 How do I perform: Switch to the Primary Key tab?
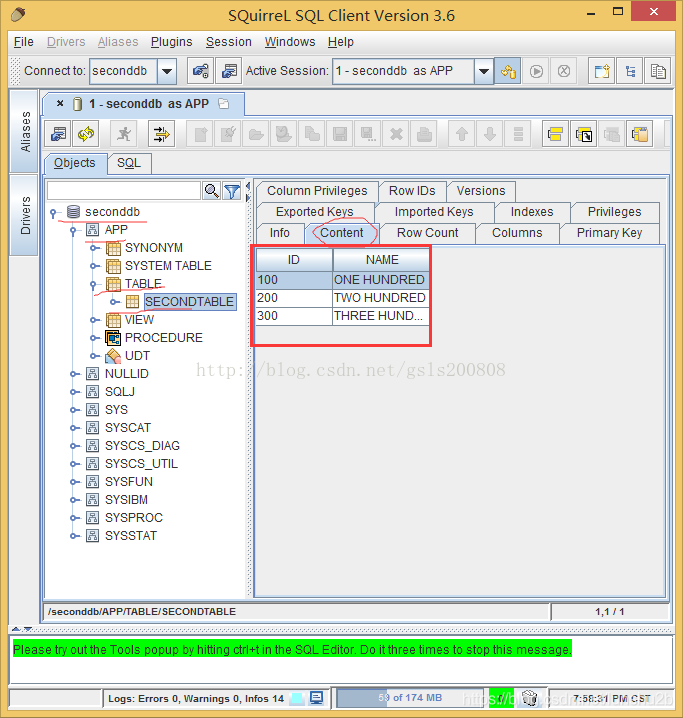(609, 233)
